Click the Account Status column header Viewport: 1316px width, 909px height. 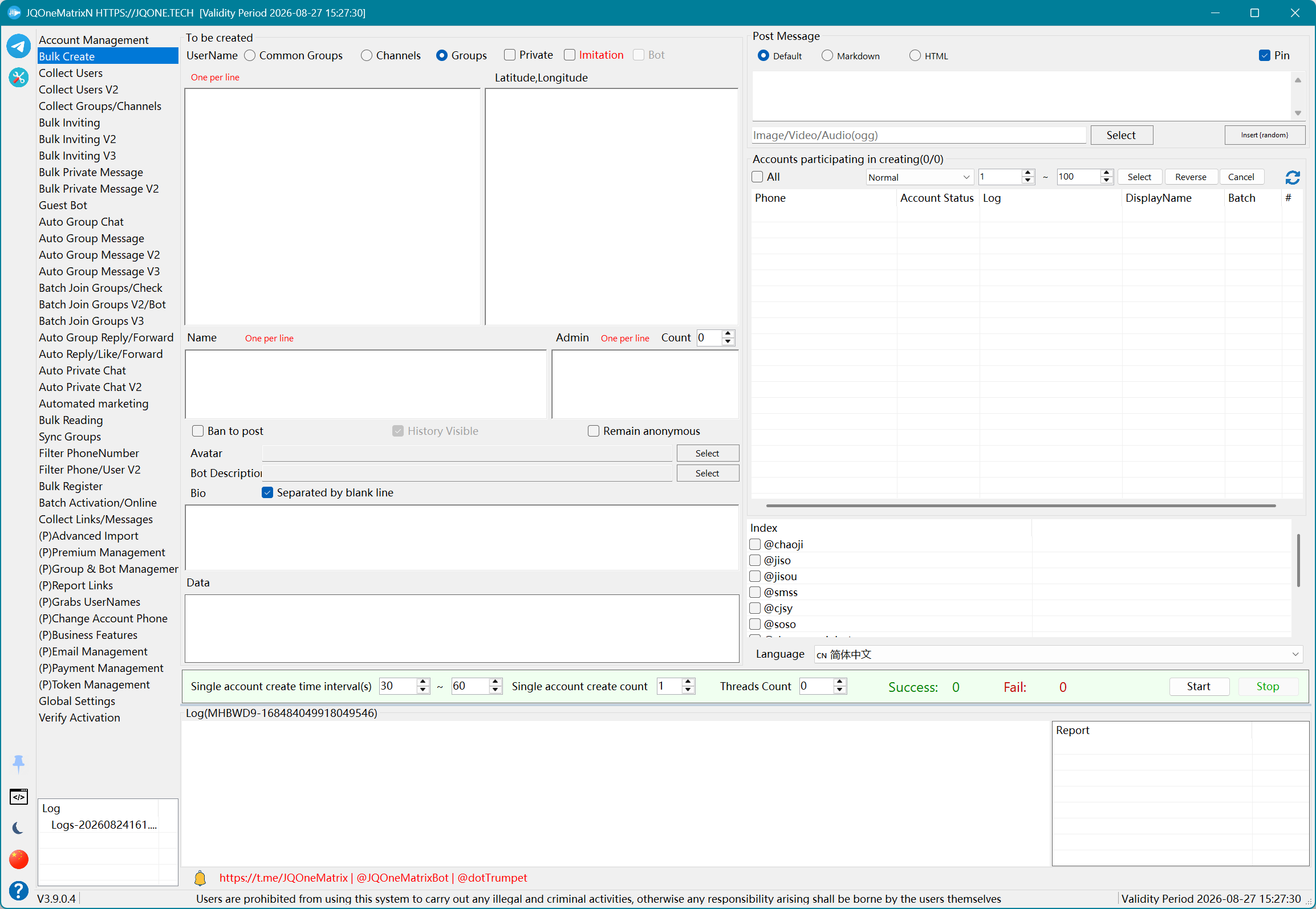[x=937, y=198]
